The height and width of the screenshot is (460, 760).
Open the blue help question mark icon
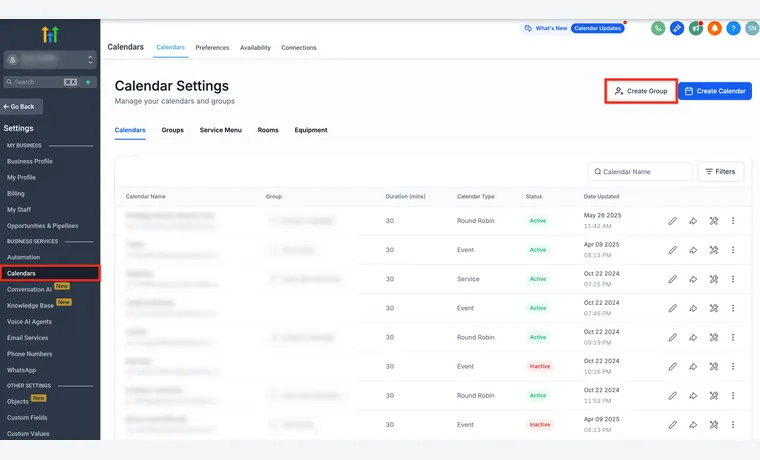coord(733,29)
